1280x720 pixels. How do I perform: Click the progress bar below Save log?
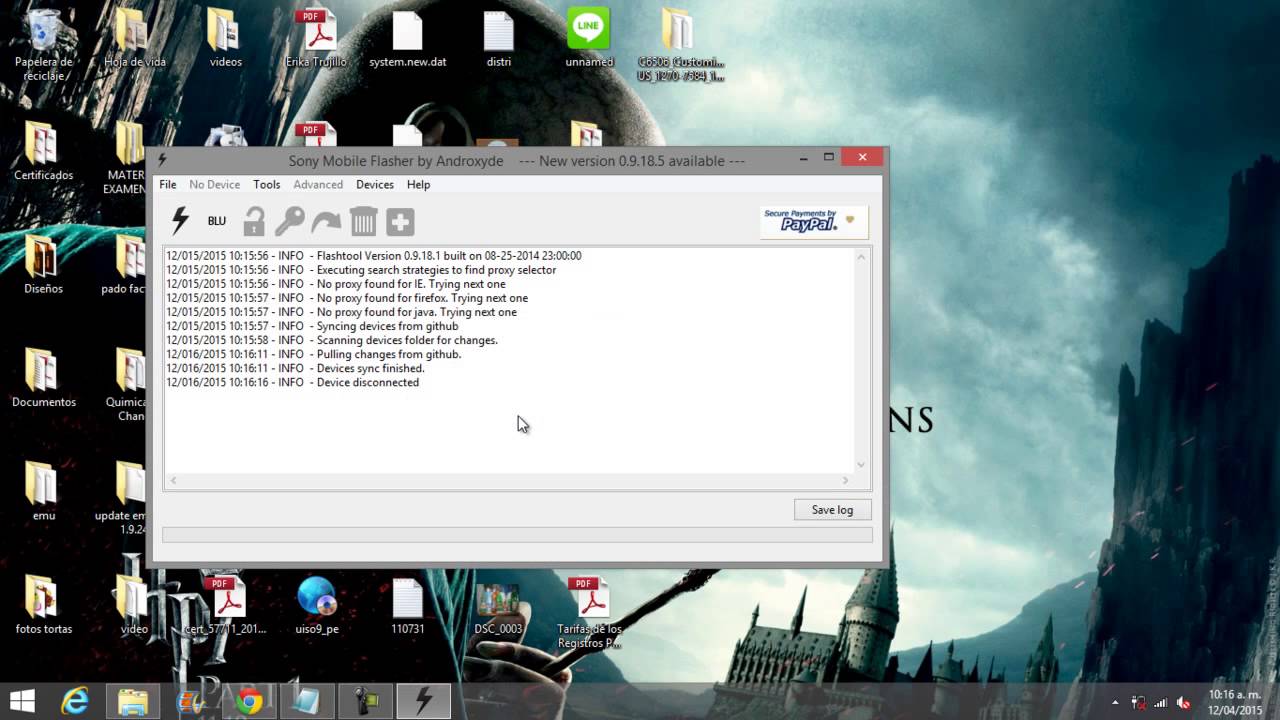(517, 535)
